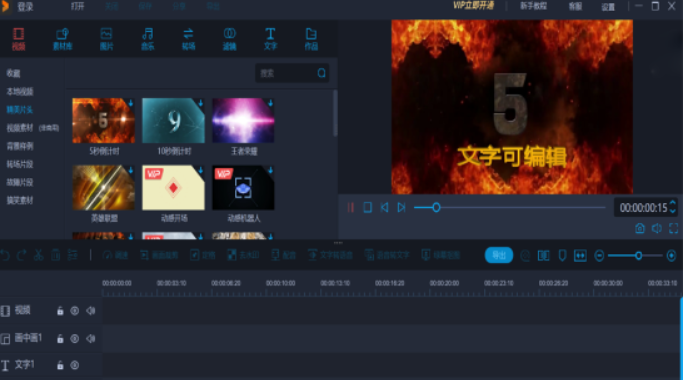Image resolution: width=684 pixels, height=380 pixels.
Task: Stop the preview playback
Action: point(367,208)
